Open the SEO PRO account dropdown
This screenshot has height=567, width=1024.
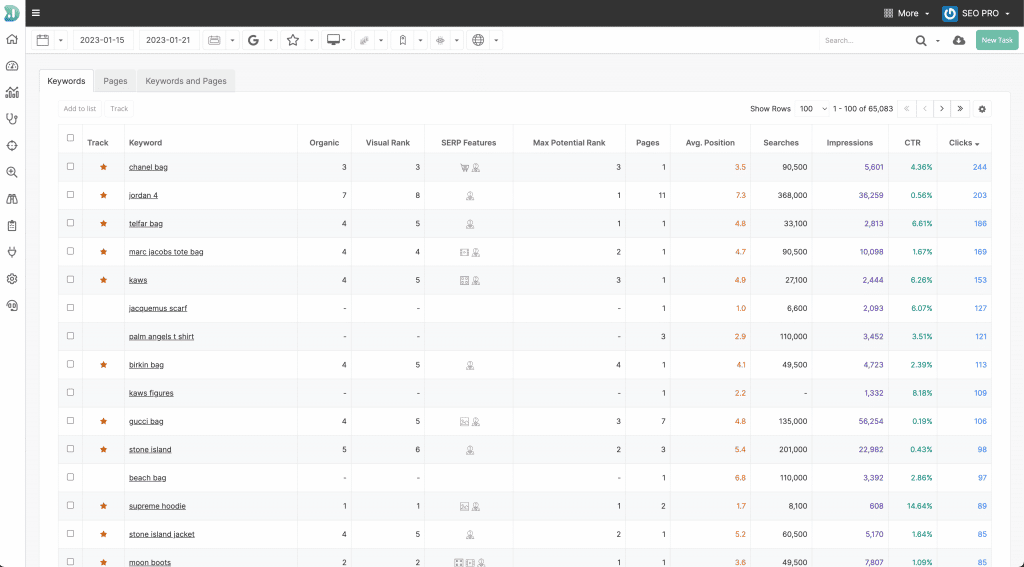976,13
